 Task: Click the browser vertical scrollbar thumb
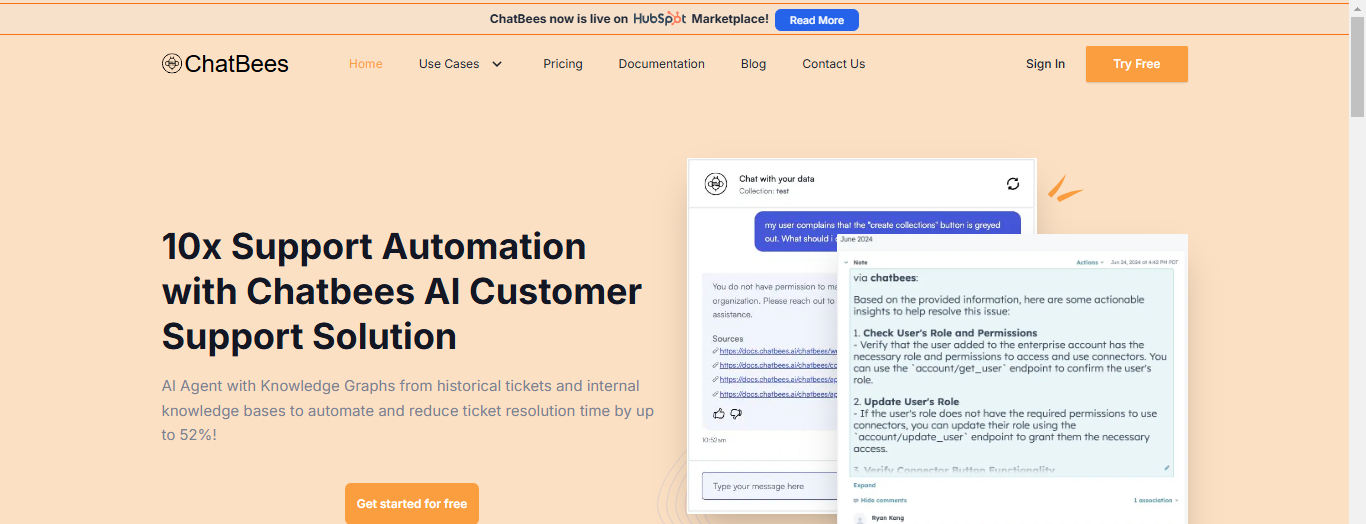click(1357, 67)
